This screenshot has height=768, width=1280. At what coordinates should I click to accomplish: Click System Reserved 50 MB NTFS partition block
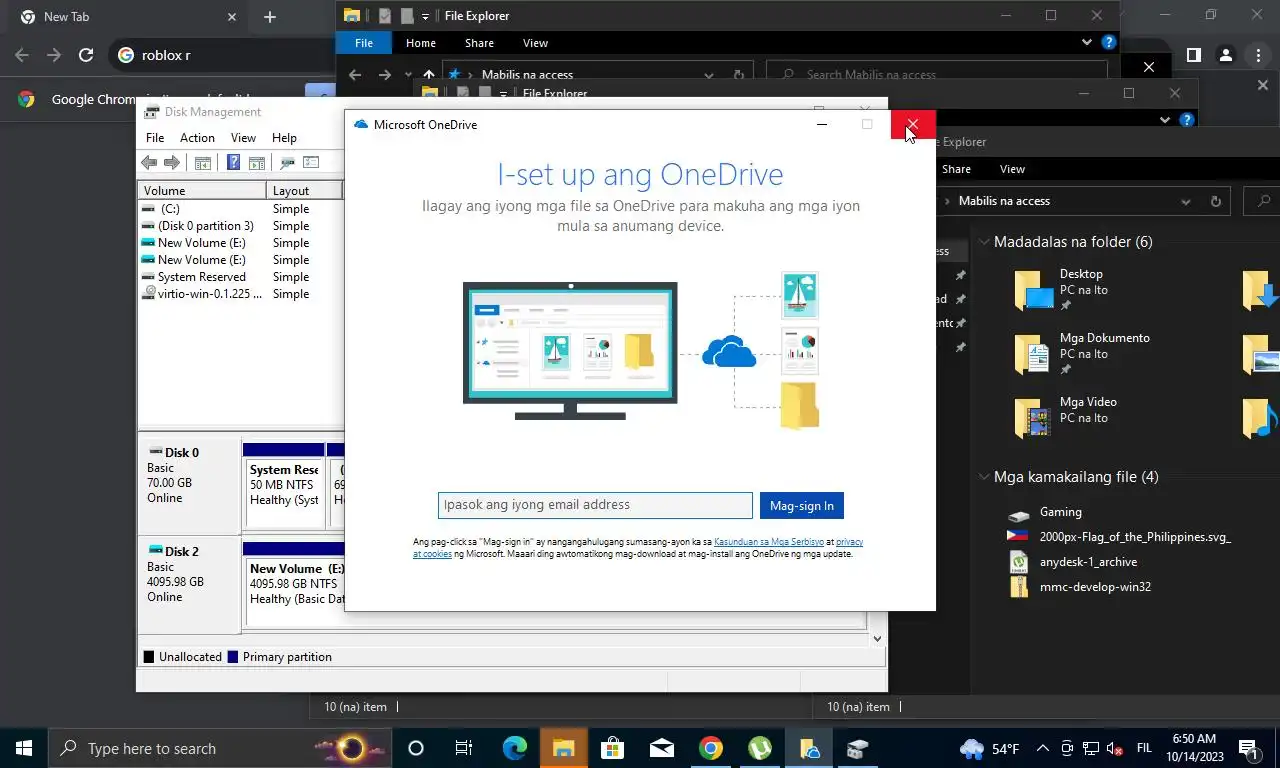coord(284,492)
